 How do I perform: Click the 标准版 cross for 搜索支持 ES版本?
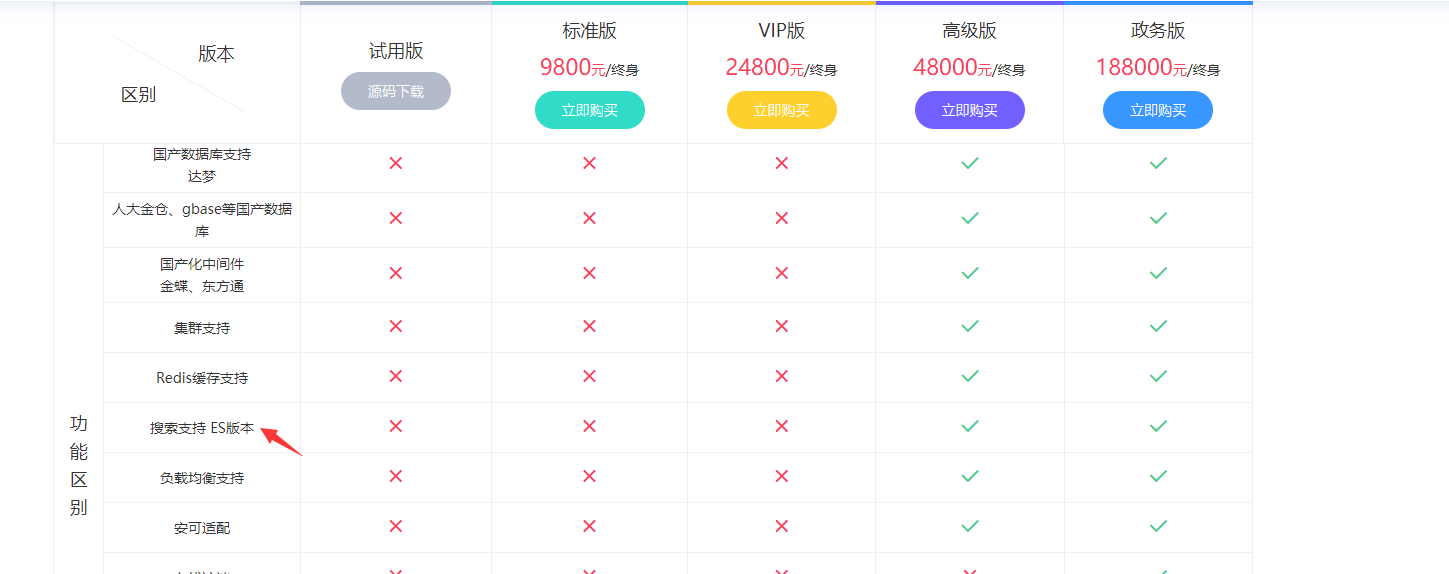tap(589, 426)
